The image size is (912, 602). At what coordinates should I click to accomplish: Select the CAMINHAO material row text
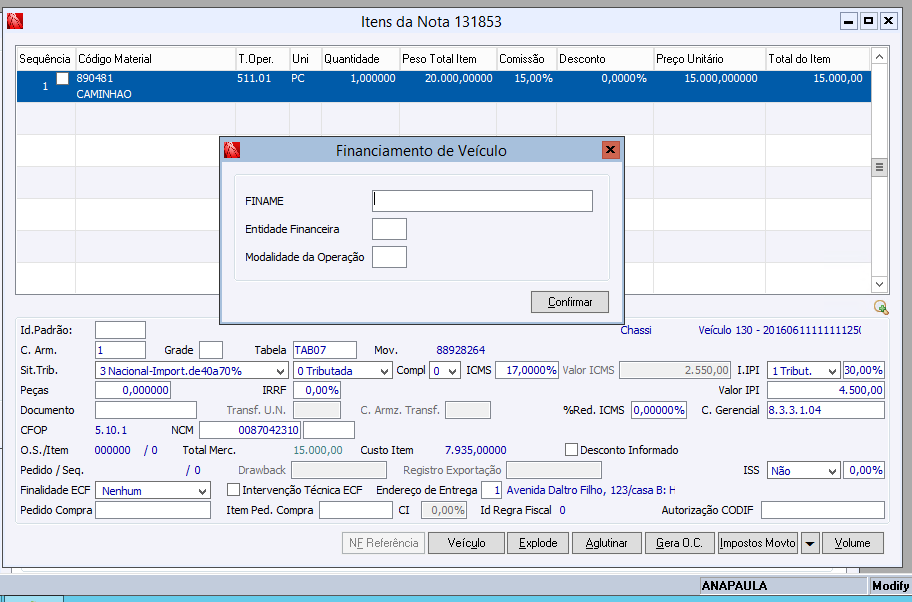tap(104, 94)
